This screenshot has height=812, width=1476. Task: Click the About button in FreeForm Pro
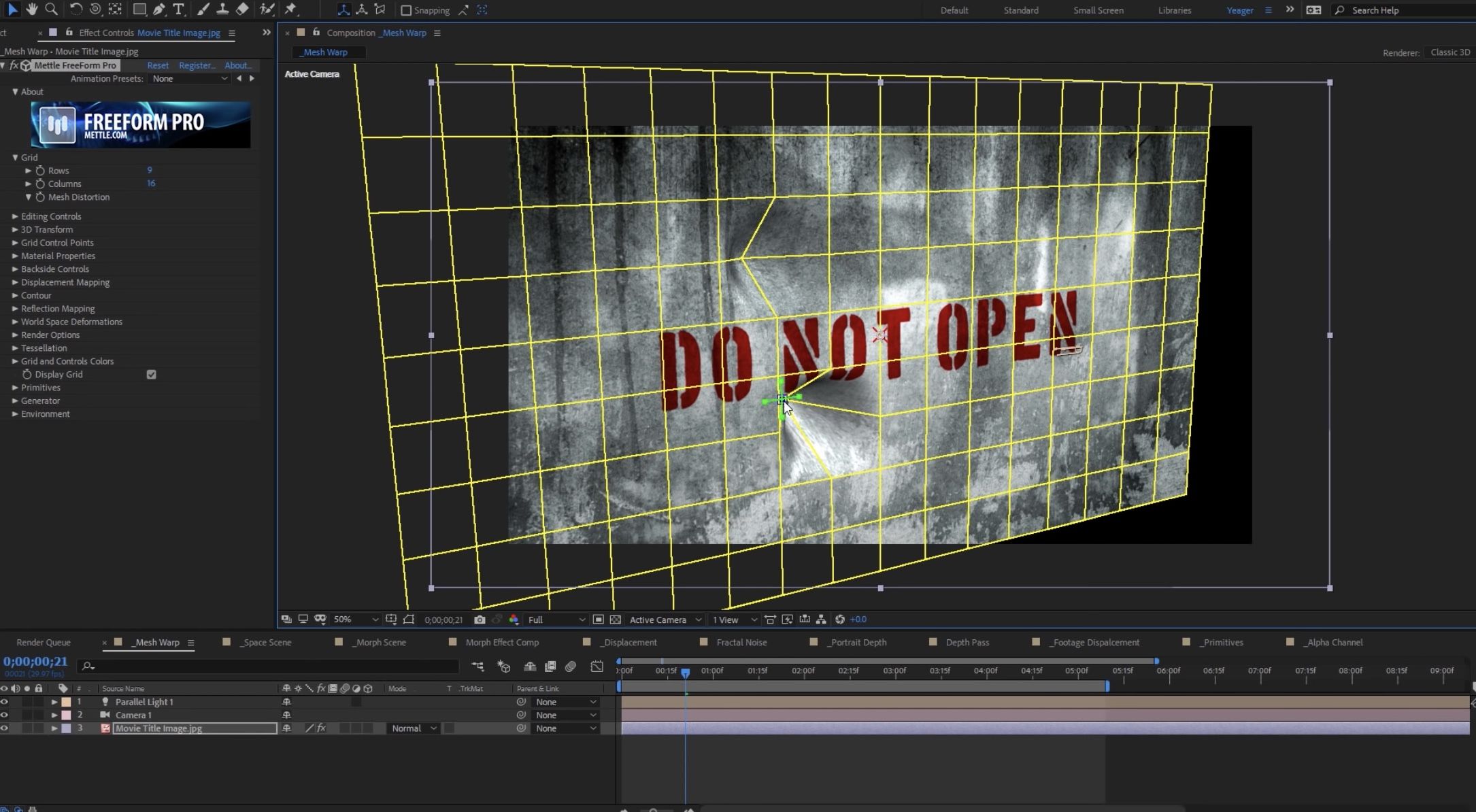tap(237, 65)
